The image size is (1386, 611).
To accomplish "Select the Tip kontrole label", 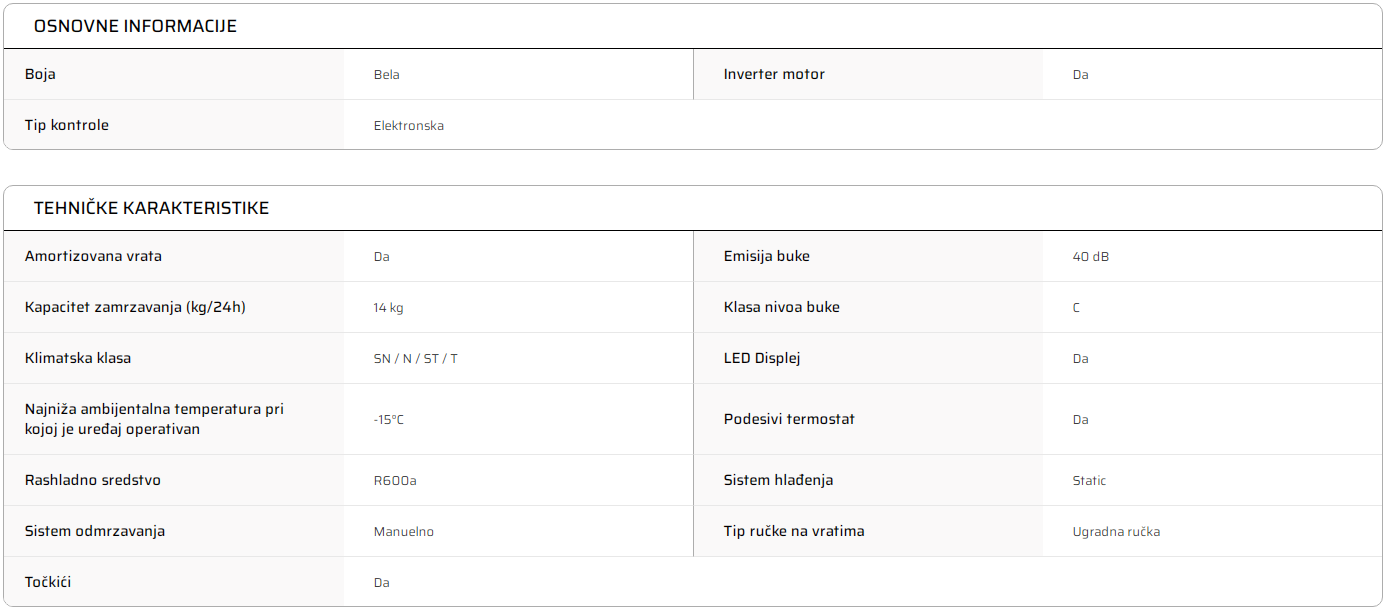I will (67, 125).
